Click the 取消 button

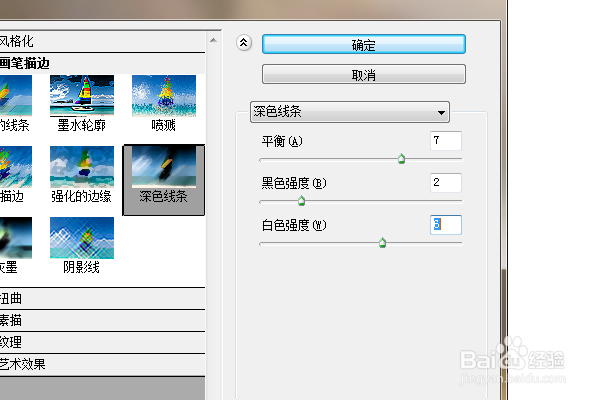[x=364, y=74]
